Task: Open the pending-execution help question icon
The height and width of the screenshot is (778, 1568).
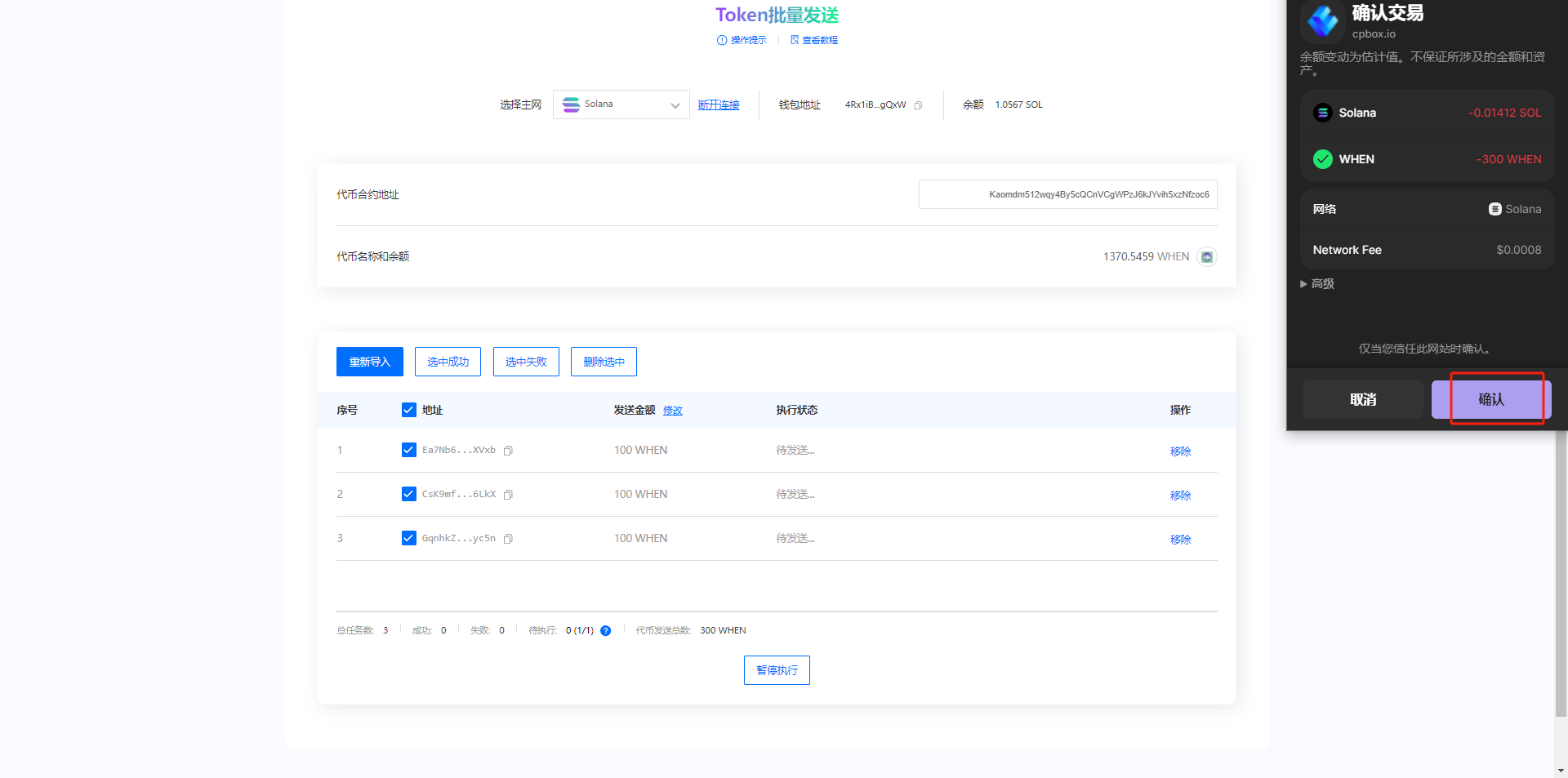Action: 605,630
